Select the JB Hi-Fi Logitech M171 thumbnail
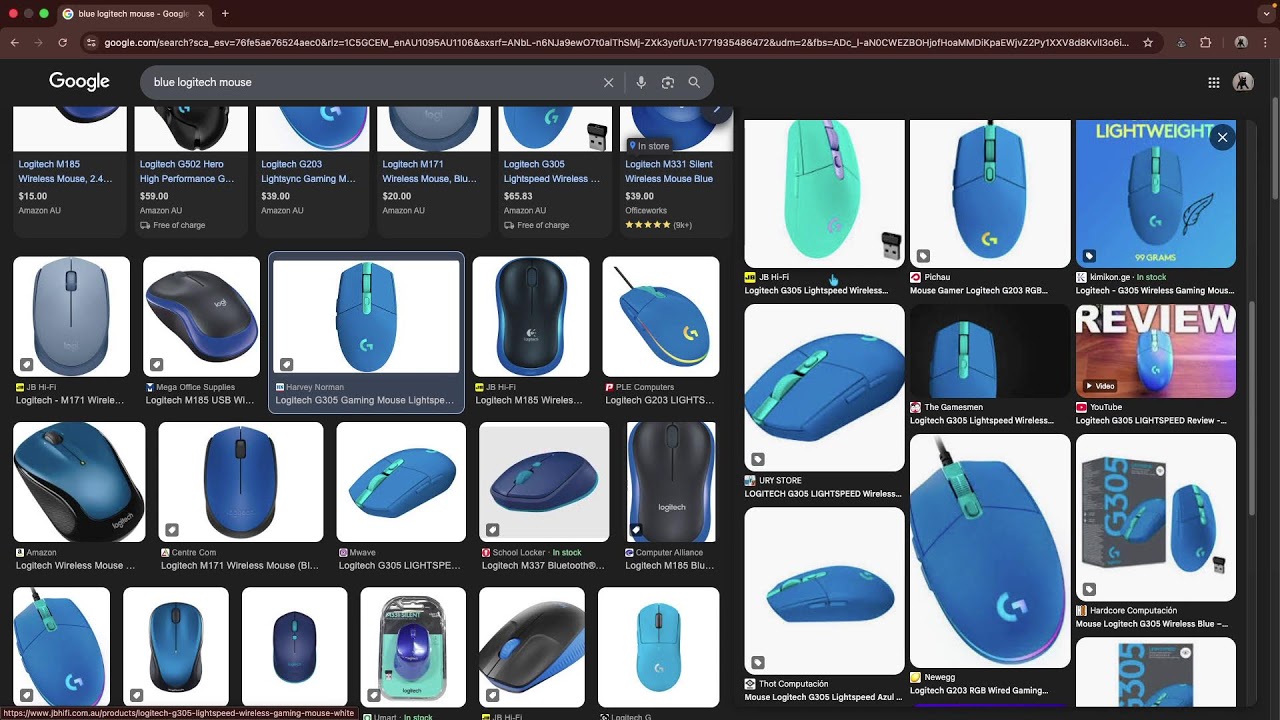Screen dimensions: 1280x720 coord(71,316)
